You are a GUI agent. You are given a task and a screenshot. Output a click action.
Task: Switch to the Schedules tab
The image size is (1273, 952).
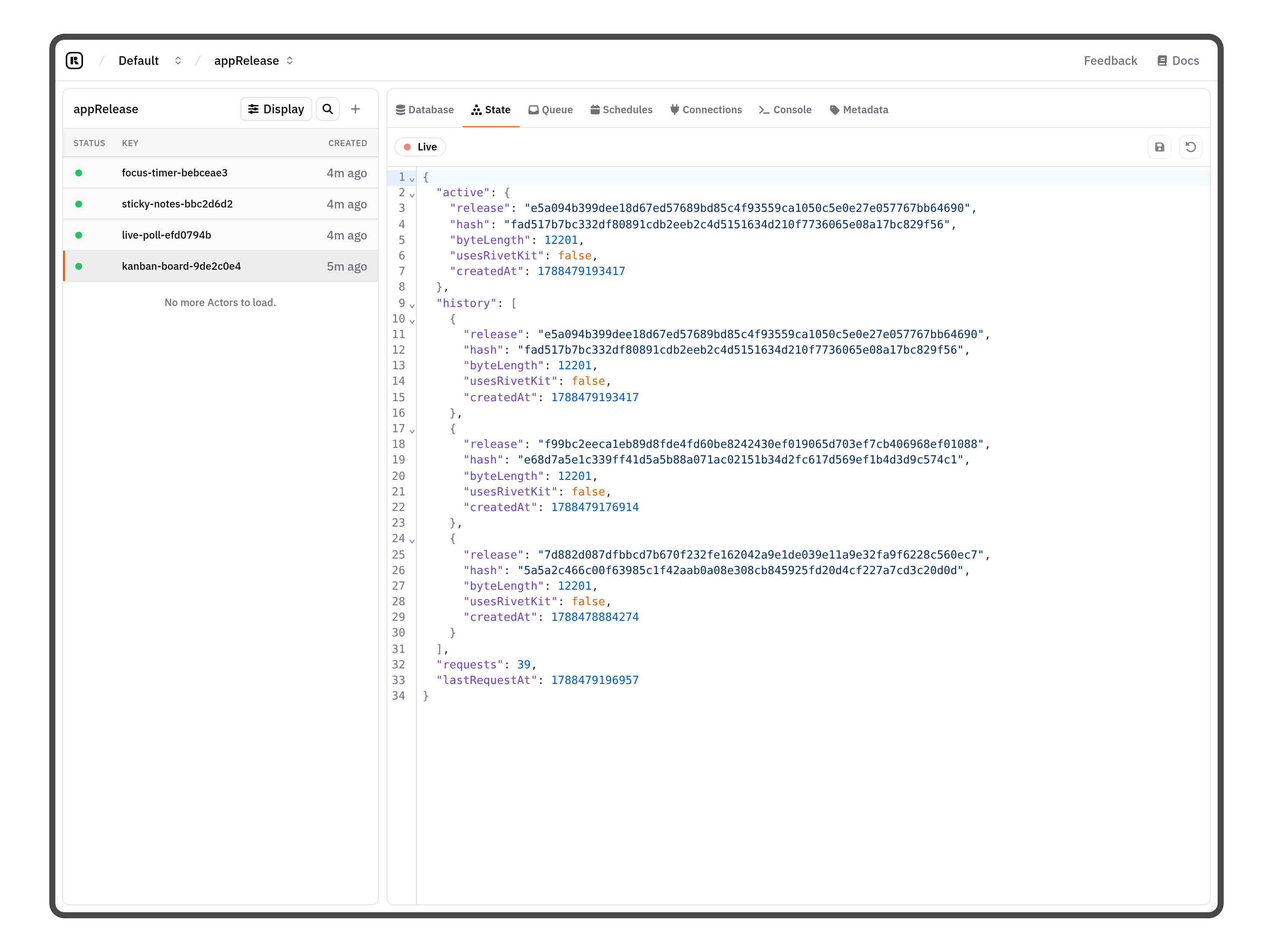click(621, 109)
